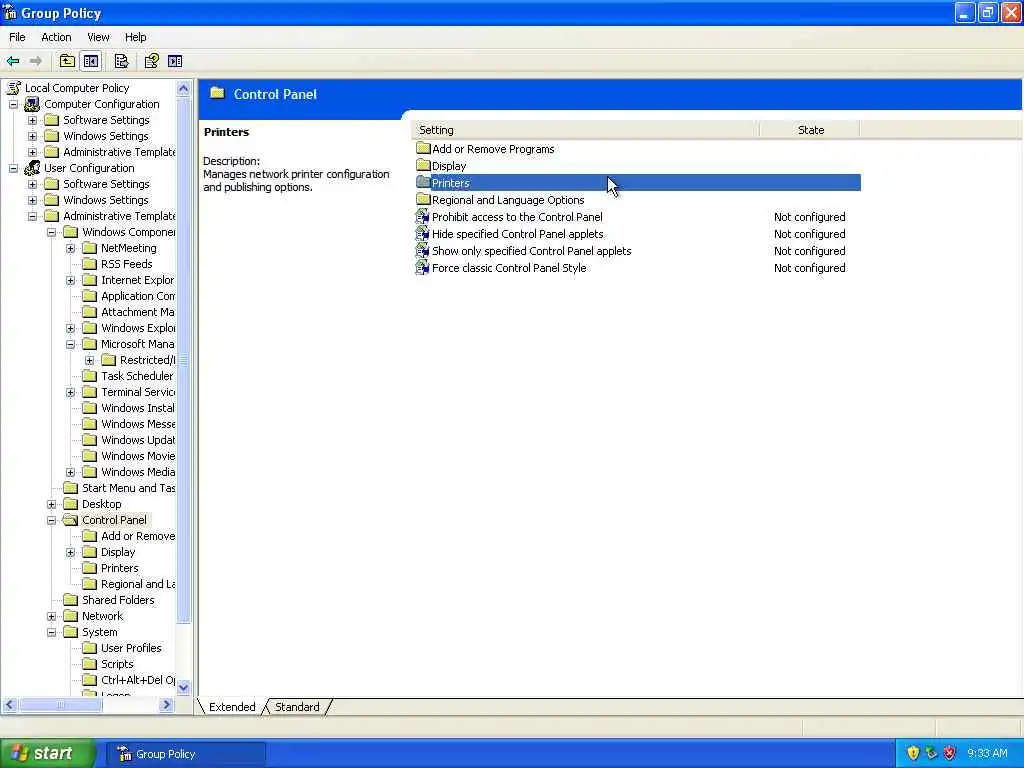Collapse the Microsoft Management Console node

[71, 344]
